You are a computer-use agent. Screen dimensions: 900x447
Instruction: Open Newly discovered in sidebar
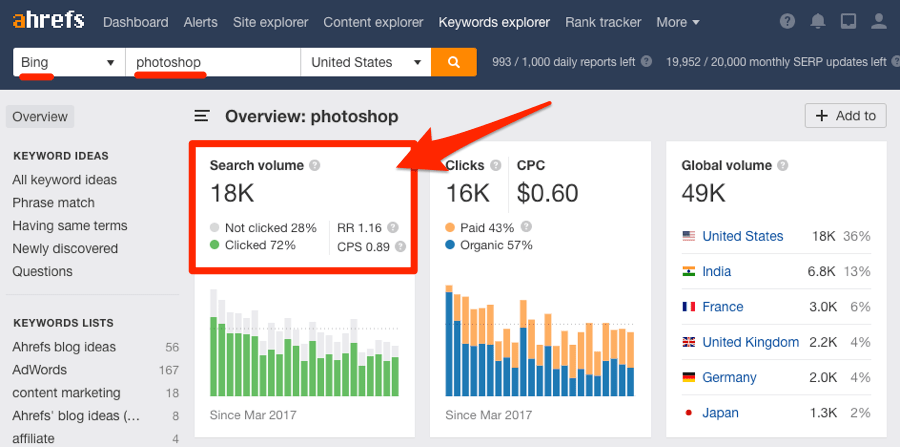pyautogui.click(x=65, y=248)
